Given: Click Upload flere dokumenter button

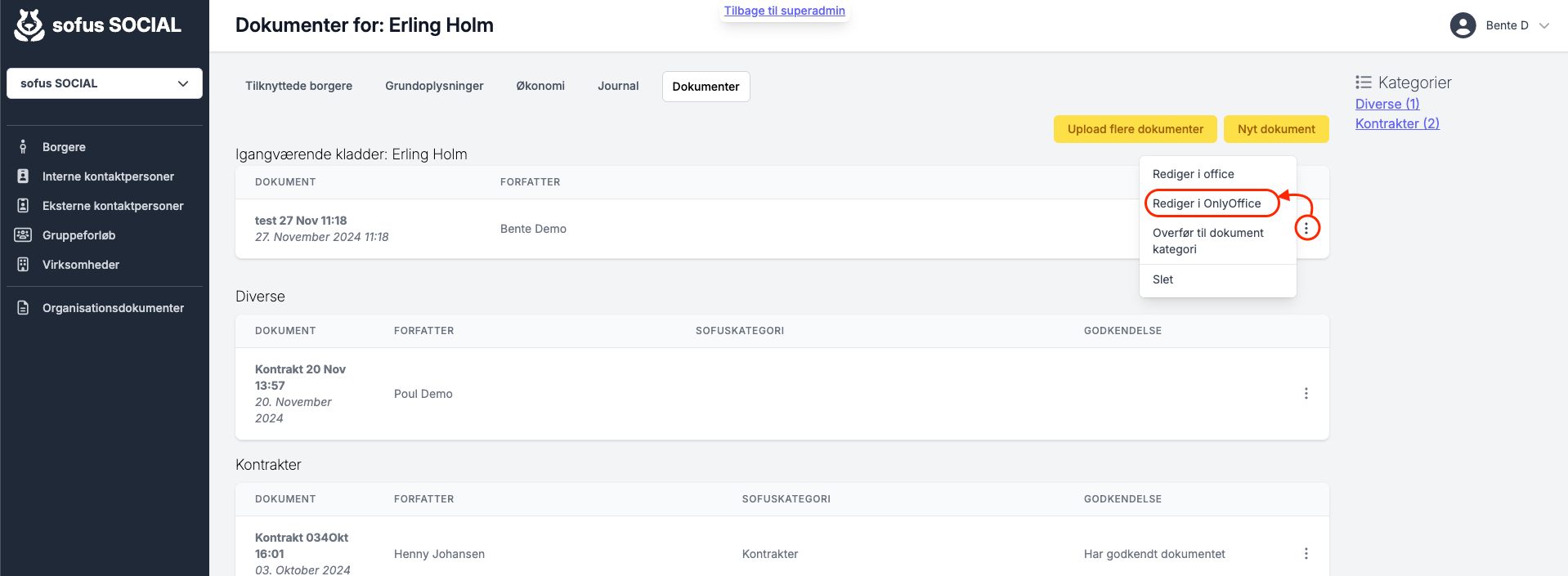Looking at the screenshot, I should point(1136,129).
